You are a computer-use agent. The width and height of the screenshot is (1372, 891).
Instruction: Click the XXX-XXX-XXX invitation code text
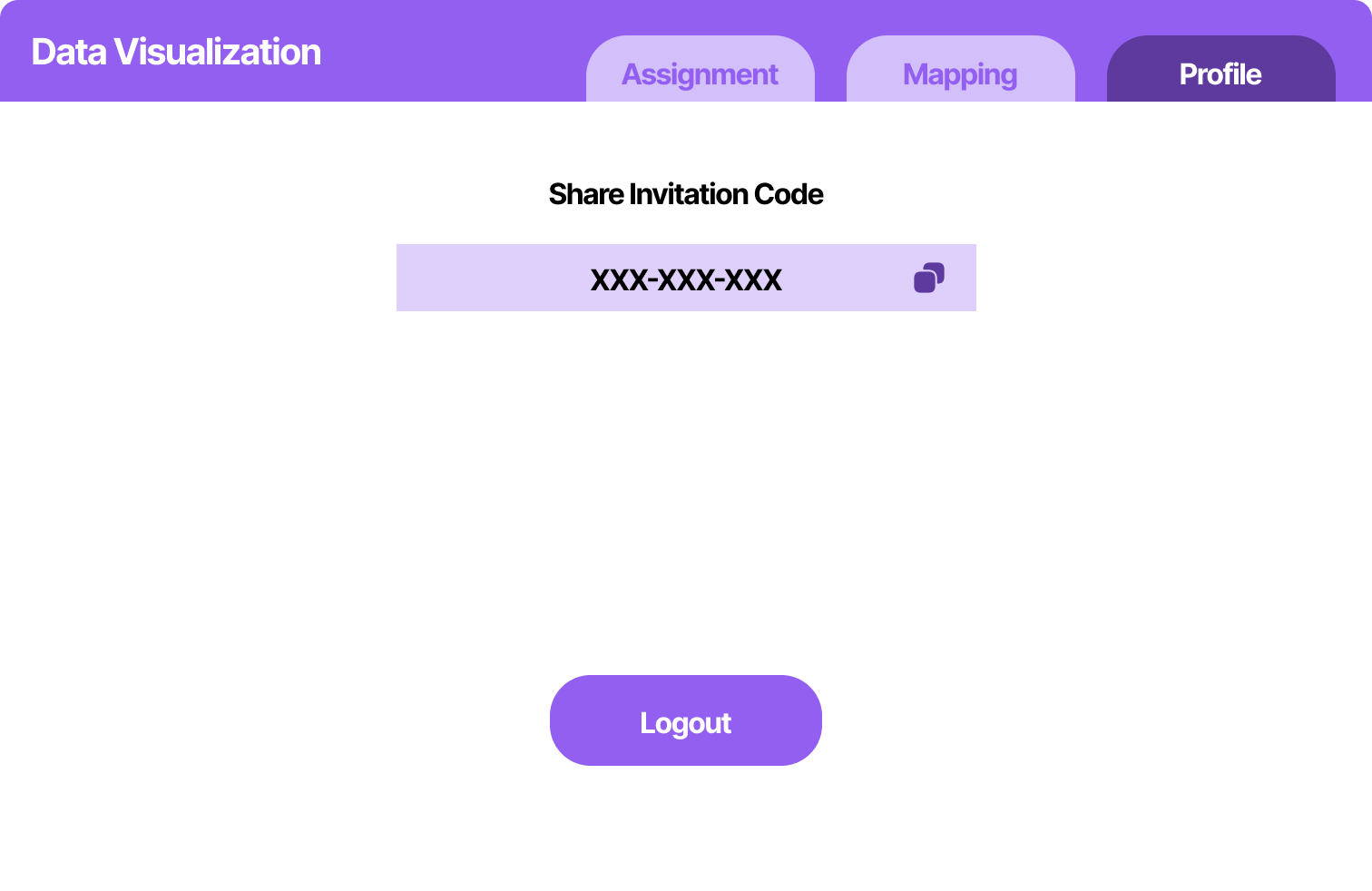coord(687,279)
